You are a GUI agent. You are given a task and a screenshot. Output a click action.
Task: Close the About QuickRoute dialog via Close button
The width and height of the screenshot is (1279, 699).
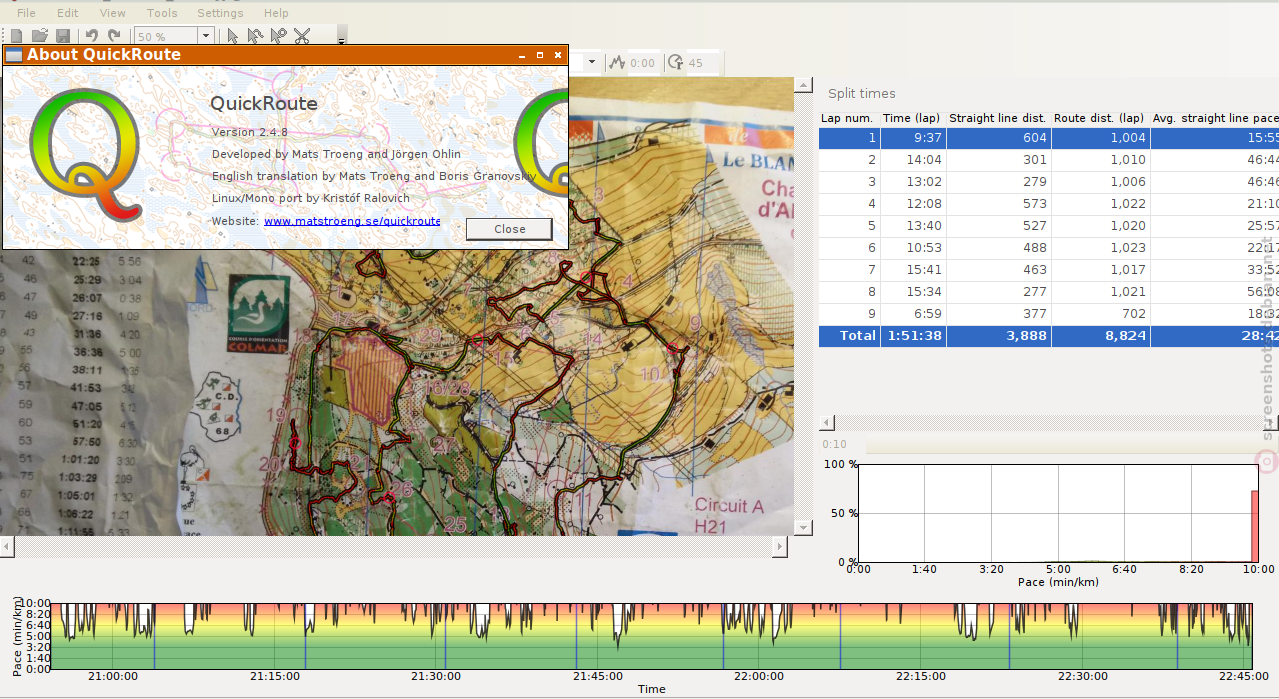click(x=509, y=229)
